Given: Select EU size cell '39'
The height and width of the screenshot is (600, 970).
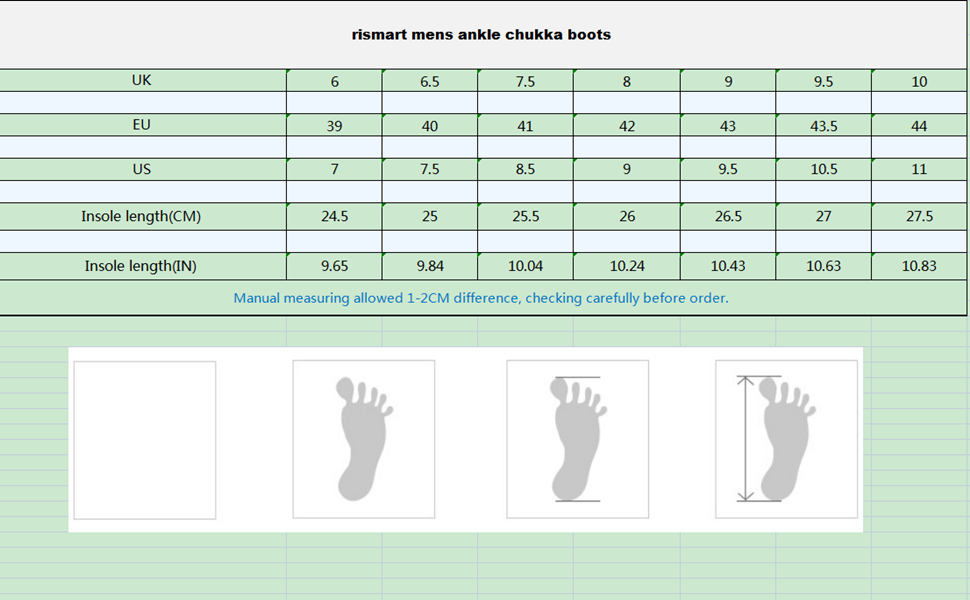Looking at the screenshot, I should [334, 126].
